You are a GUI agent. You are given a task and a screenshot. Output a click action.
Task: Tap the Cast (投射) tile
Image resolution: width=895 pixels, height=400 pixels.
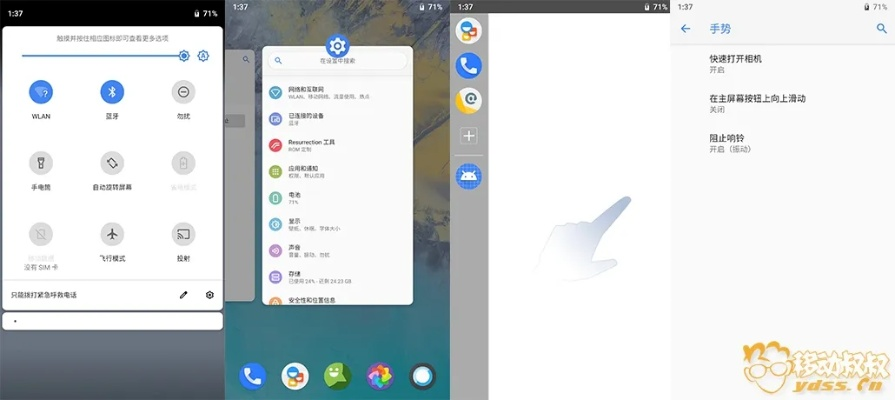(x=183, y=234)
